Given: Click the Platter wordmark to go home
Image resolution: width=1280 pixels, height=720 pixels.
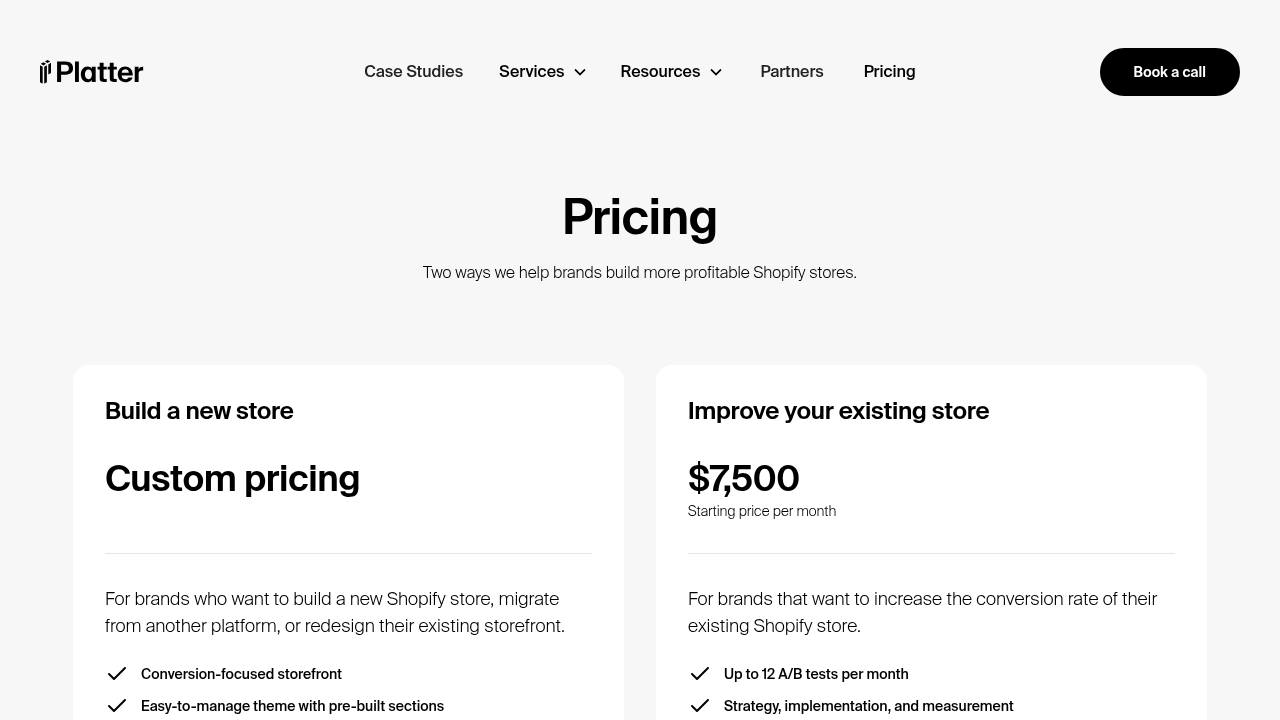Looking at the screenshot, I should pos(99,72).
